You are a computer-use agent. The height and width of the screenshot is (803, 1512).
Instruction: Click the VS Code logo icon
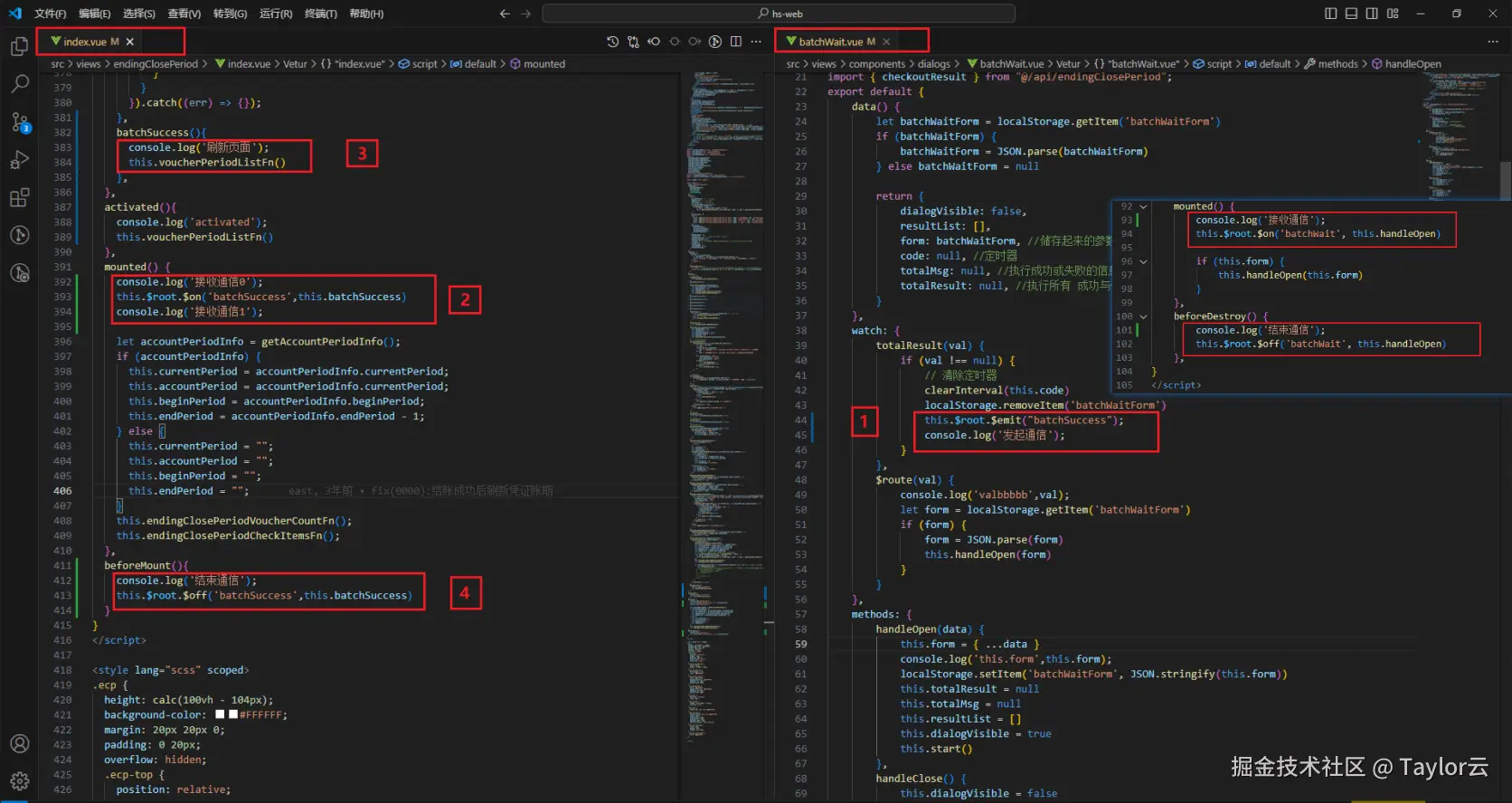pyautogui.click(x=14, y=14)
